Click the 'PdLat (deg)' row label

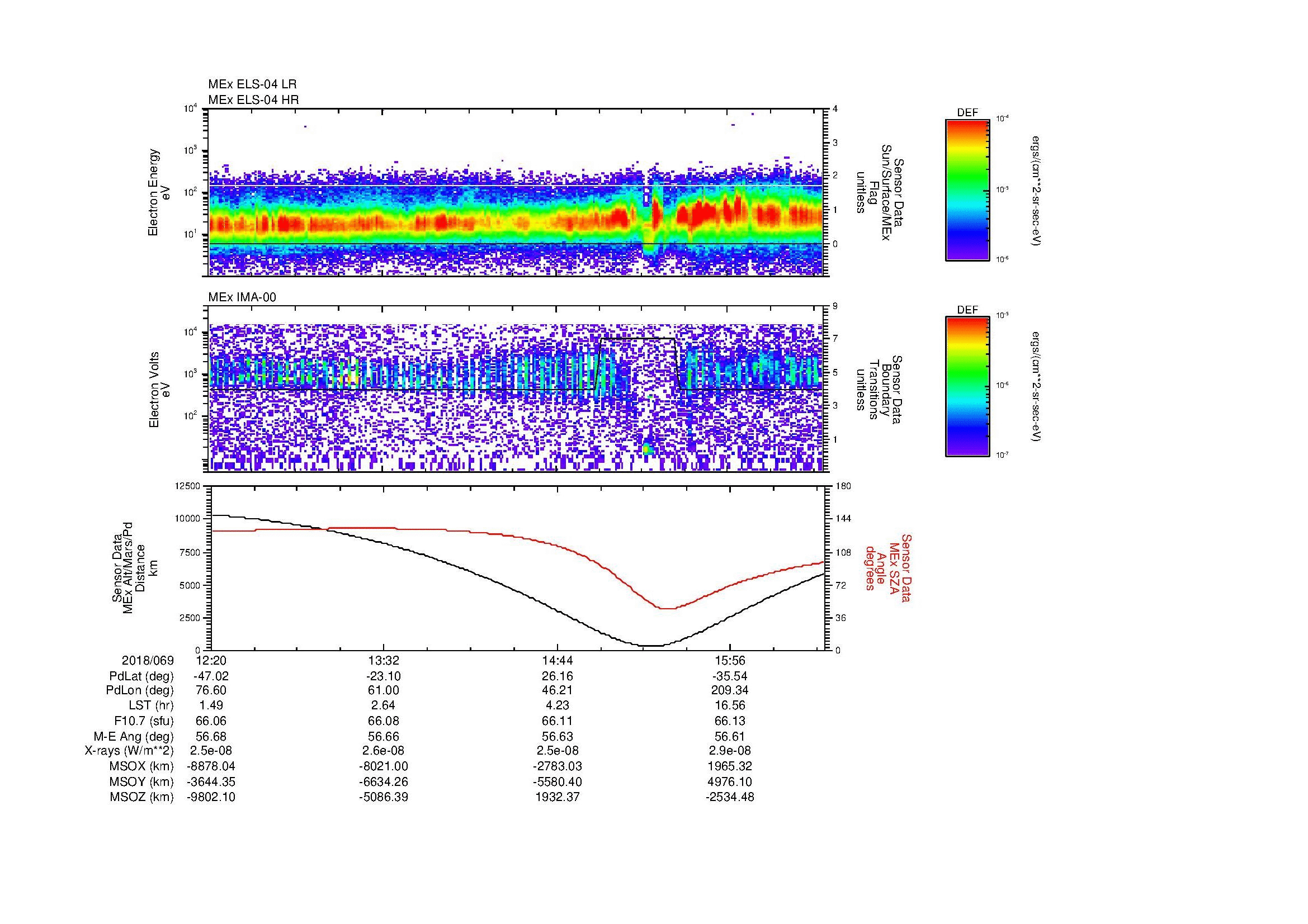click(x=141, y=676)
